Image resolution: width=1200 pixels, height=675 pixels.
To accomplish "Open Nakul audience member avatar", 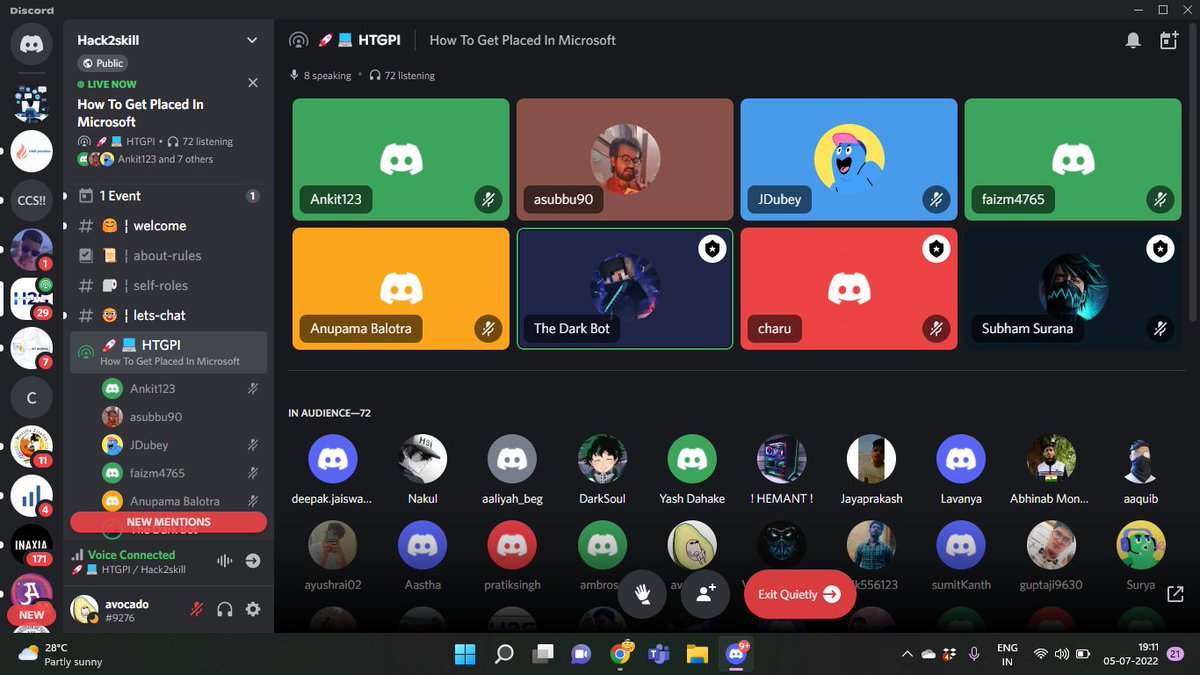I will click(422, 459).
